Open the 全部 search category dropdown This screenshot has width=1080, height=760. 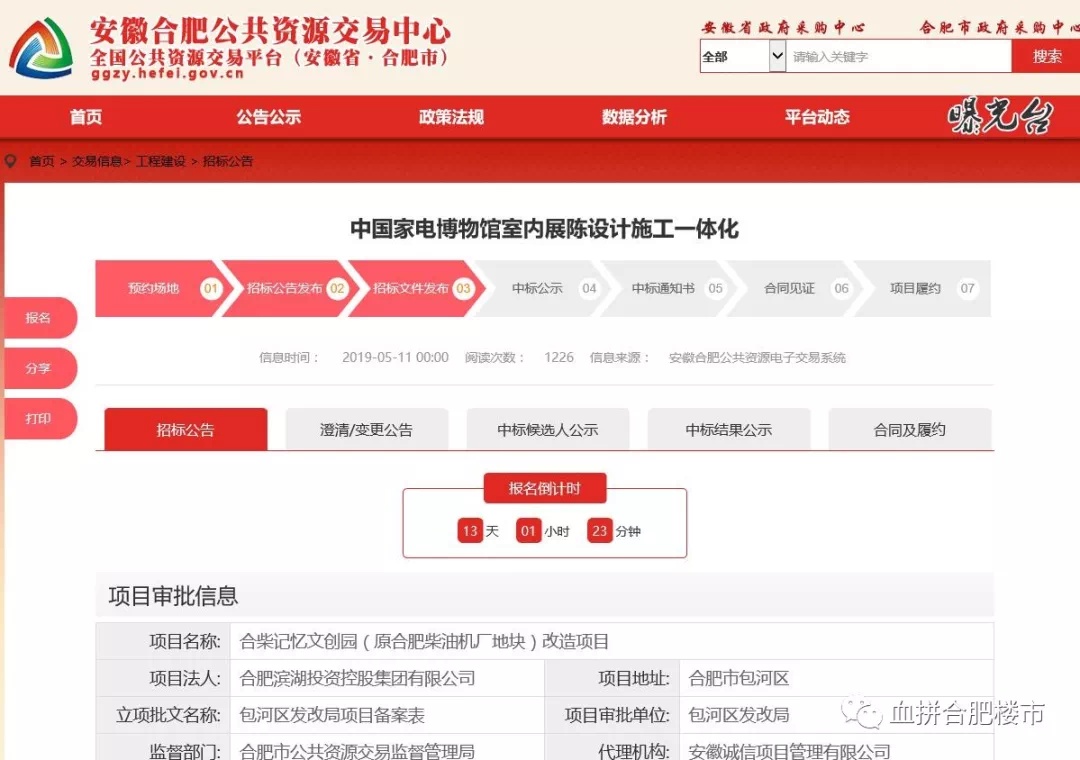pyautogui.click(x=742, y=57)
